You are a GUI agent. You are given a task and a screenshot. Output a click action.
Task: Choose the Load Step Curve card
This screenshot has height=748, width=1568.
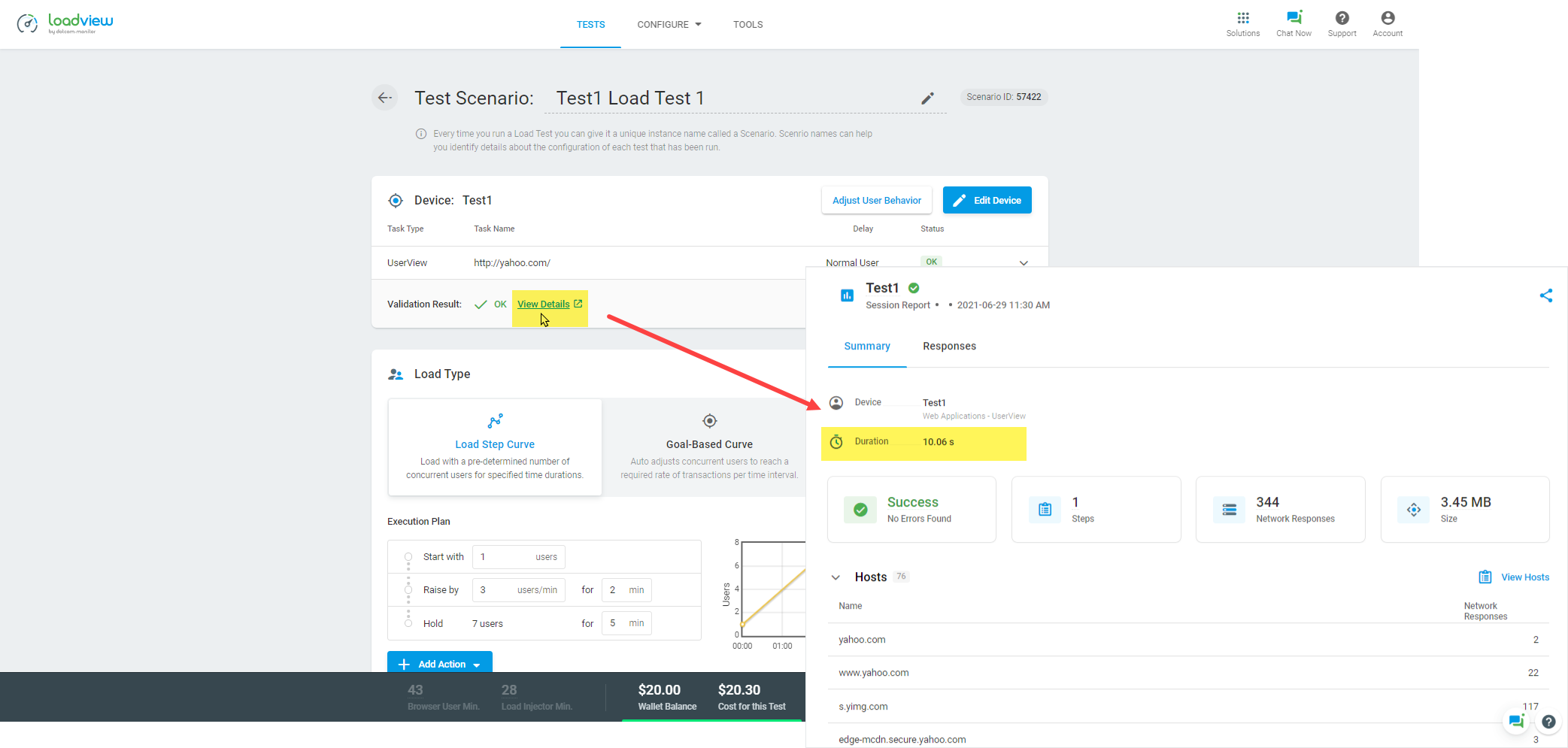(x=495, y=447)
